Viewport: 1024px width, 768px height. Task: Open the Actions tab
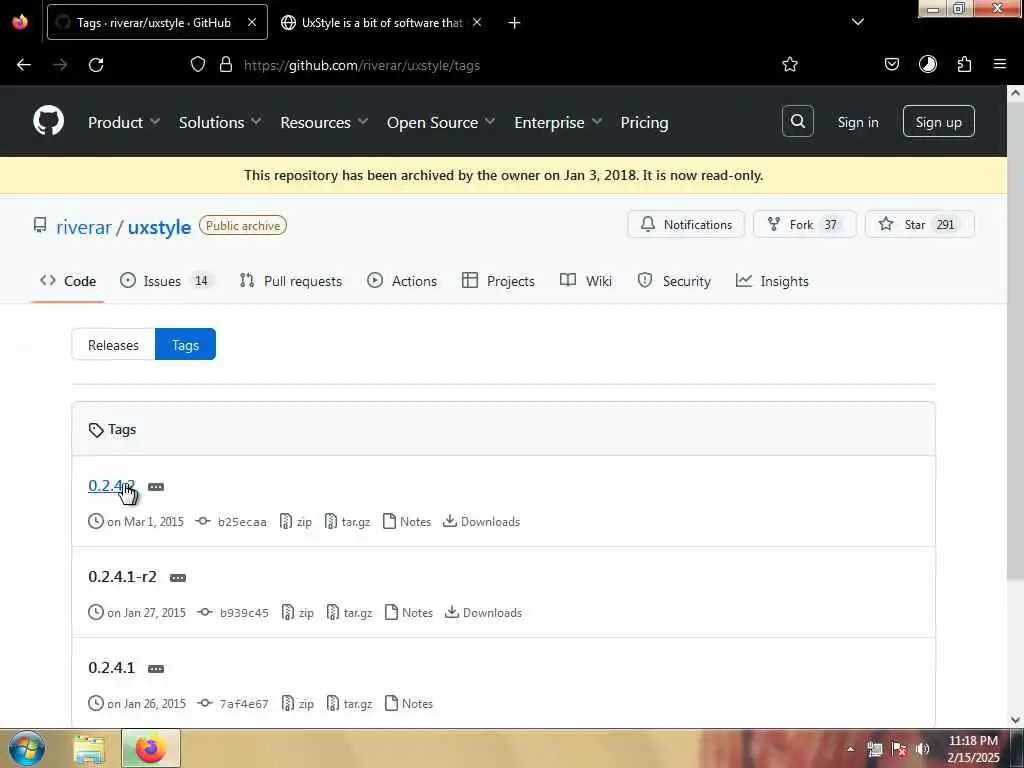point(402,281)
